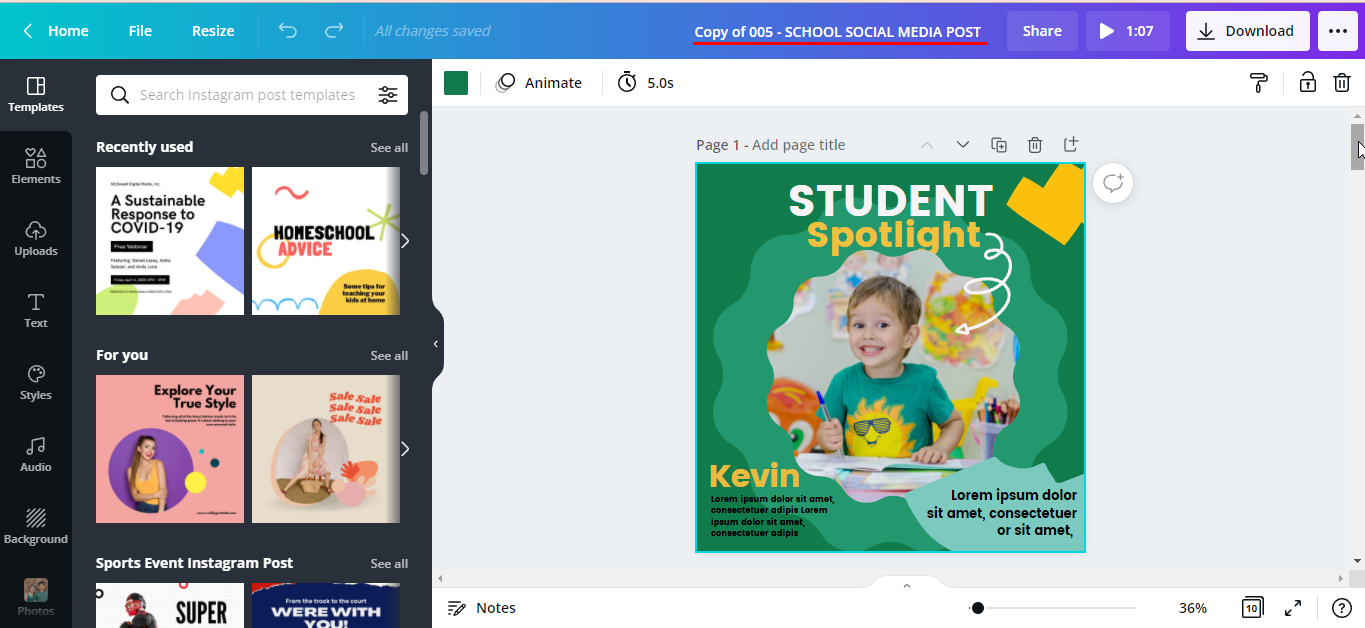Select the Spotlight text on the canvas
The image size is (1365, 628).
pos(893,235)
